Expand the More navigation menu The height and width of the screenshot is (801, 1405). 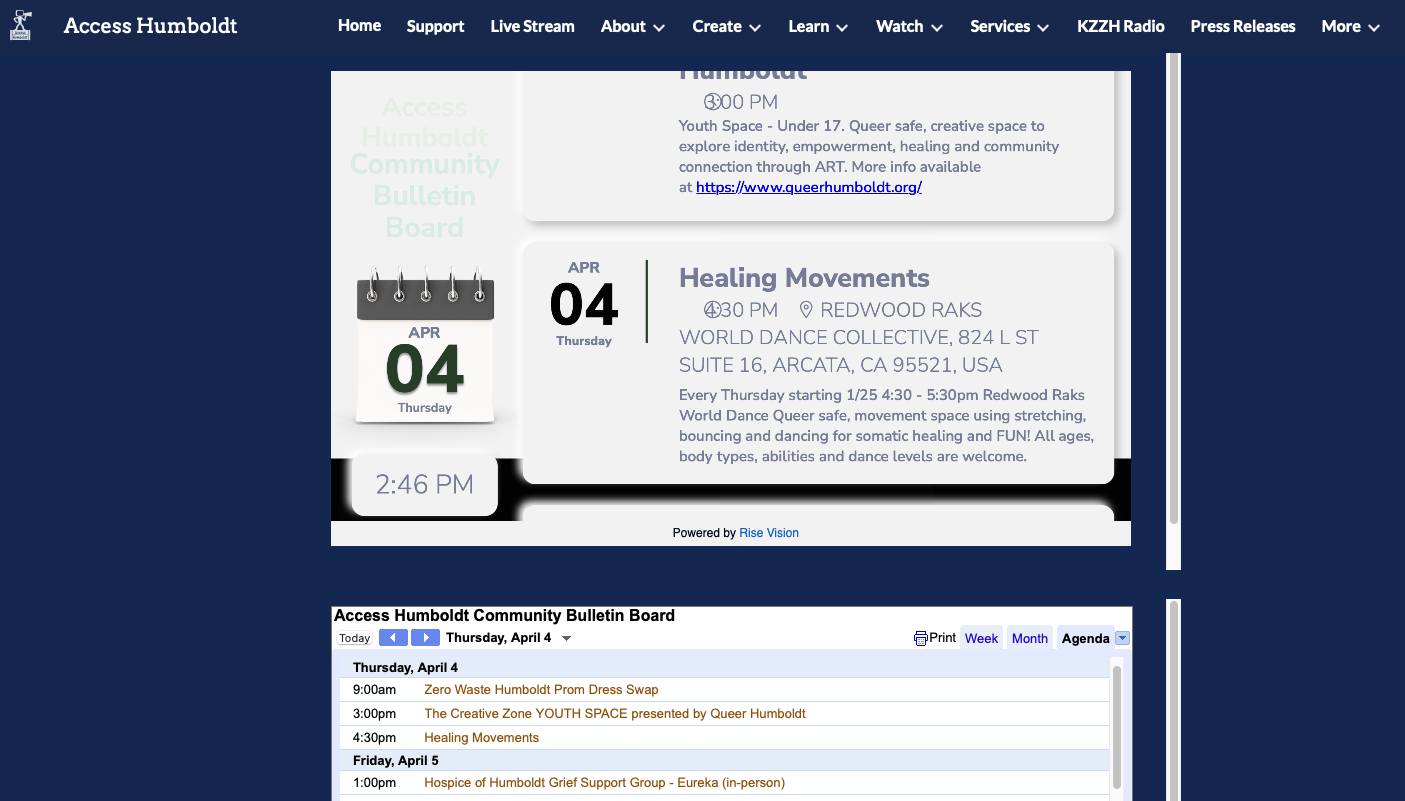pyautogui.click(x=1350, y=27)
